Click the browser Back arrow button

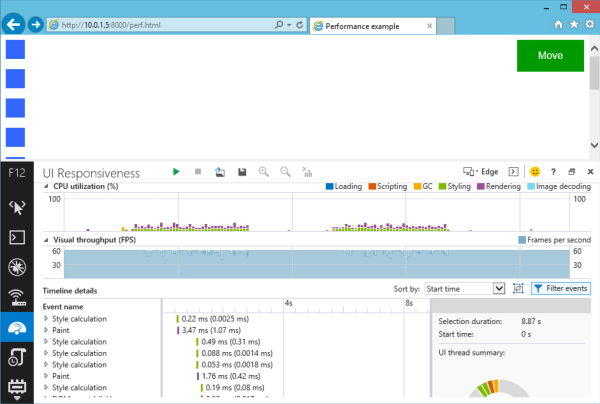[x=13, y=25]
